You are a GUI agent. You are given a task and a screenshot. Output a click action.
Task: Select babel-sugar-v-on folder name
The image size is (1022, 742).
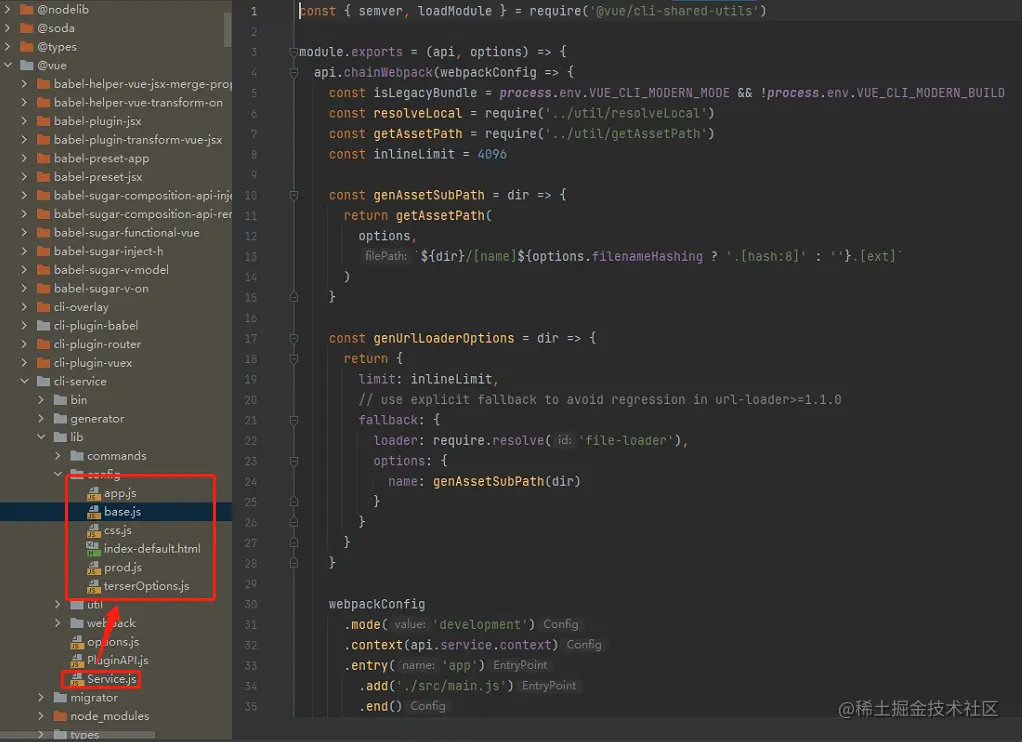point(101,288)
